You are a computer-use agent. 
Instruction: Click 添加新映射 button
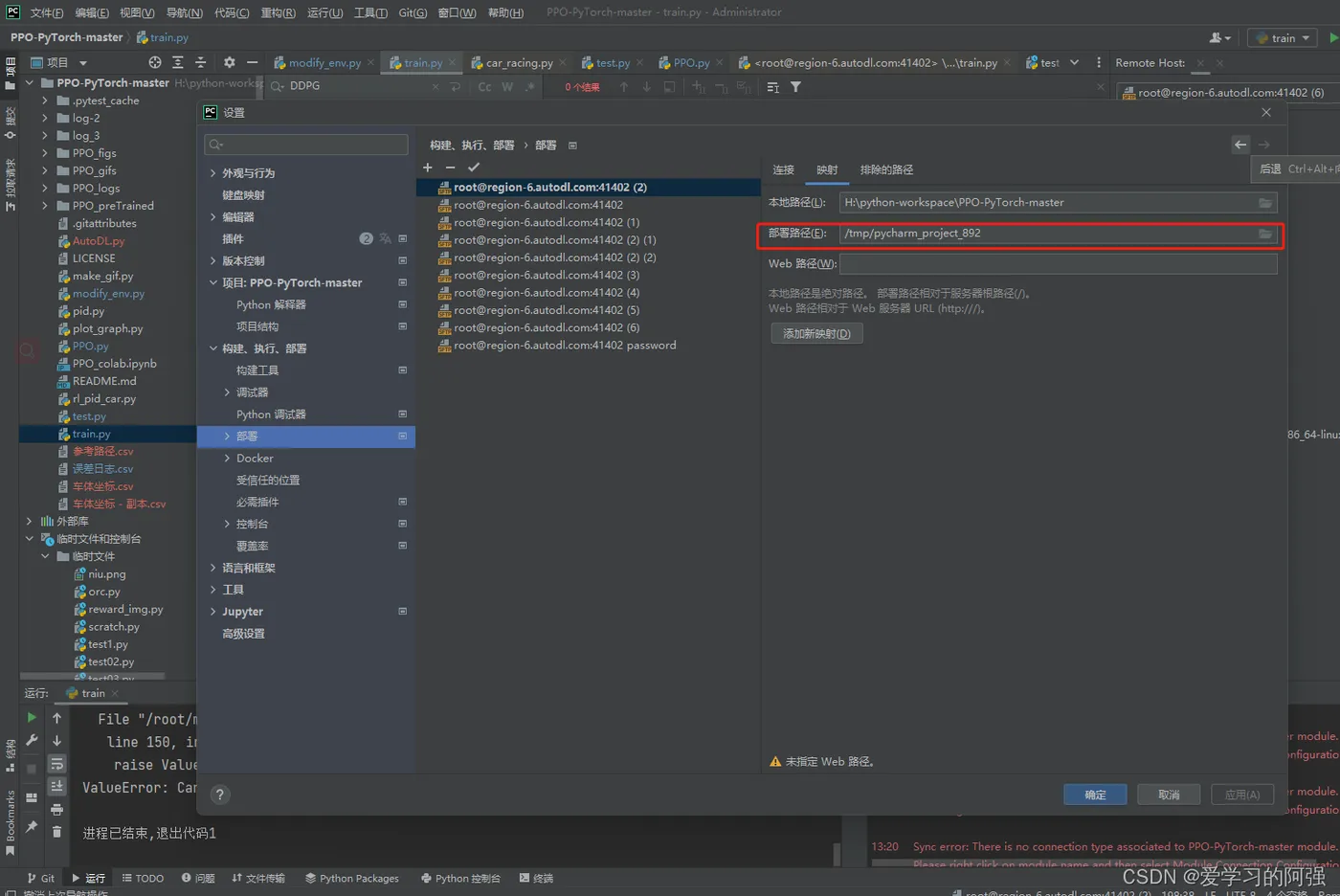point(816,333)
